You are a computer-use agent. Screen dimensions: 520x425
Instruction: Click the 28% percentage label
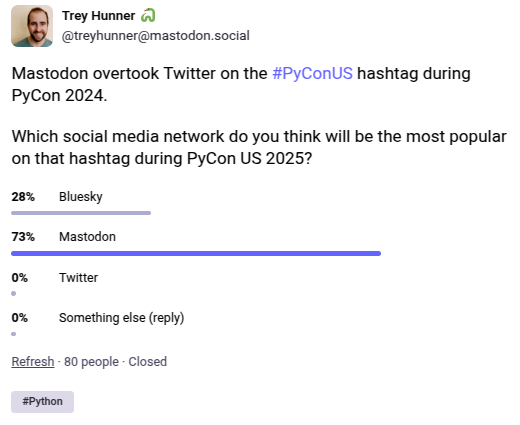tap(23, 197)
